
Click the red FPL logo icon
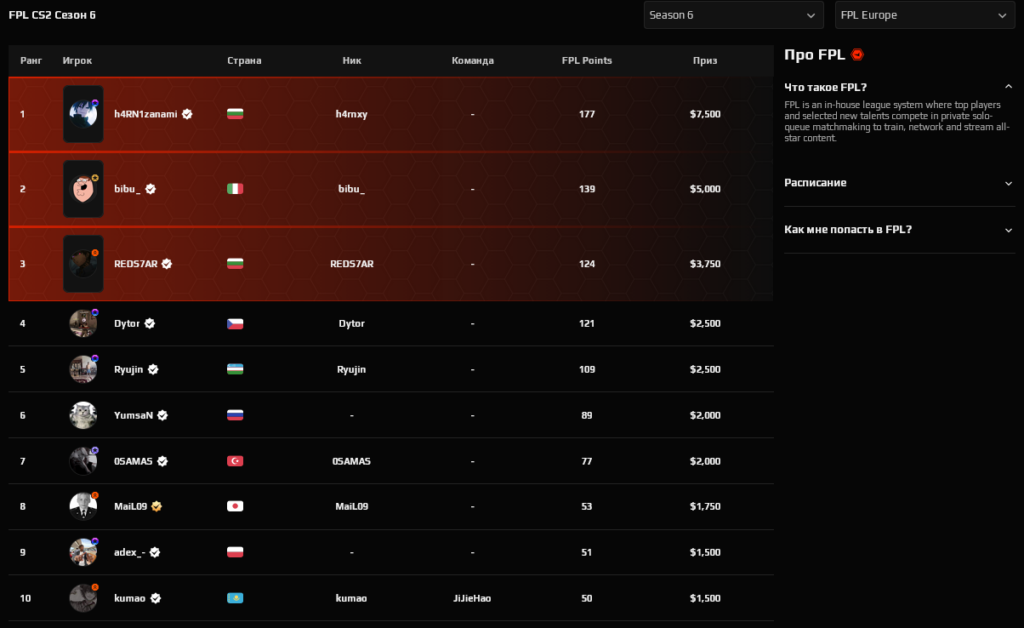point(857,55)
